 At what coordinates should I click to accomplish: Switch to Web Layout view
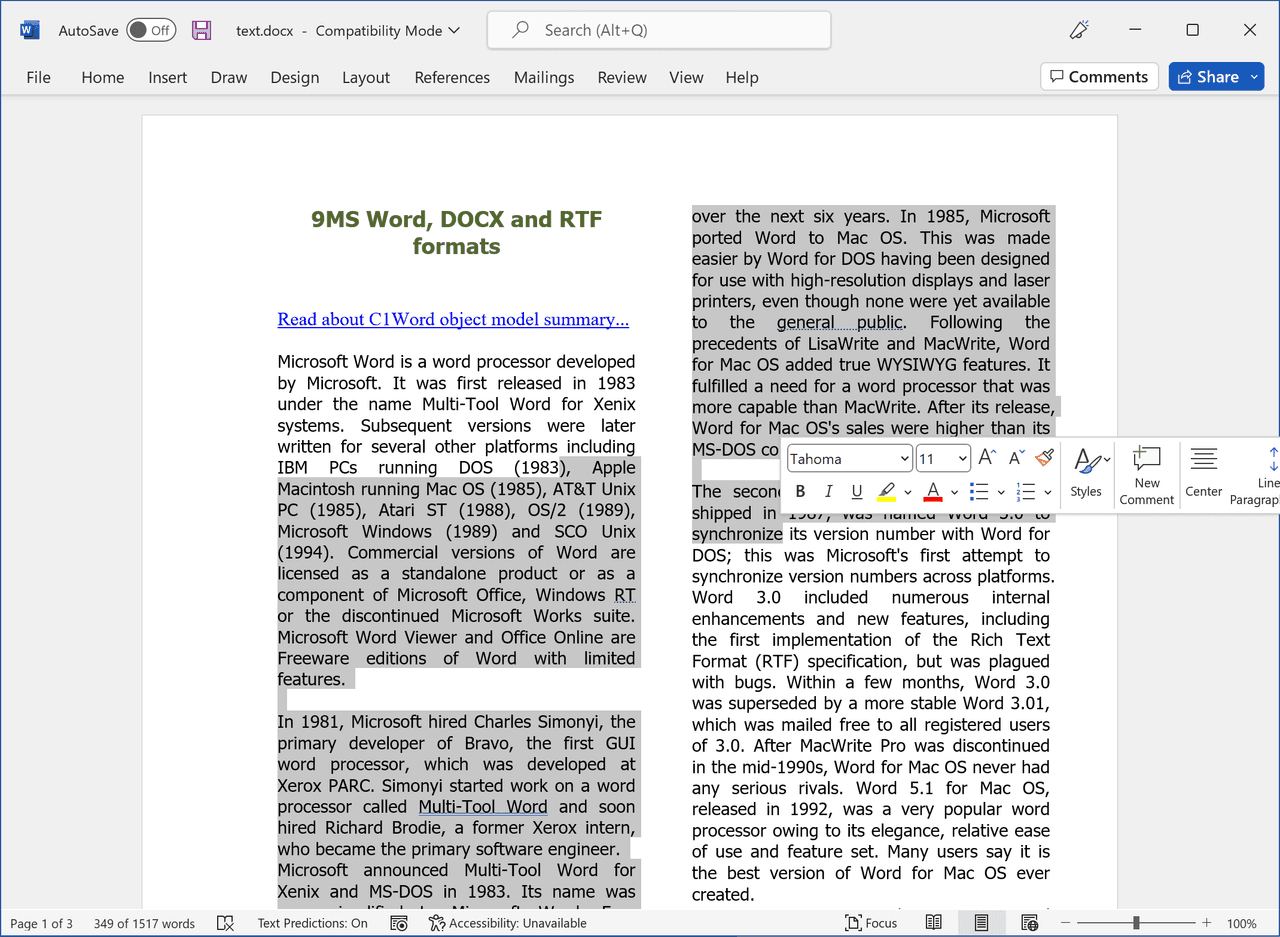pyautogui.click(x=1029, y=923)
